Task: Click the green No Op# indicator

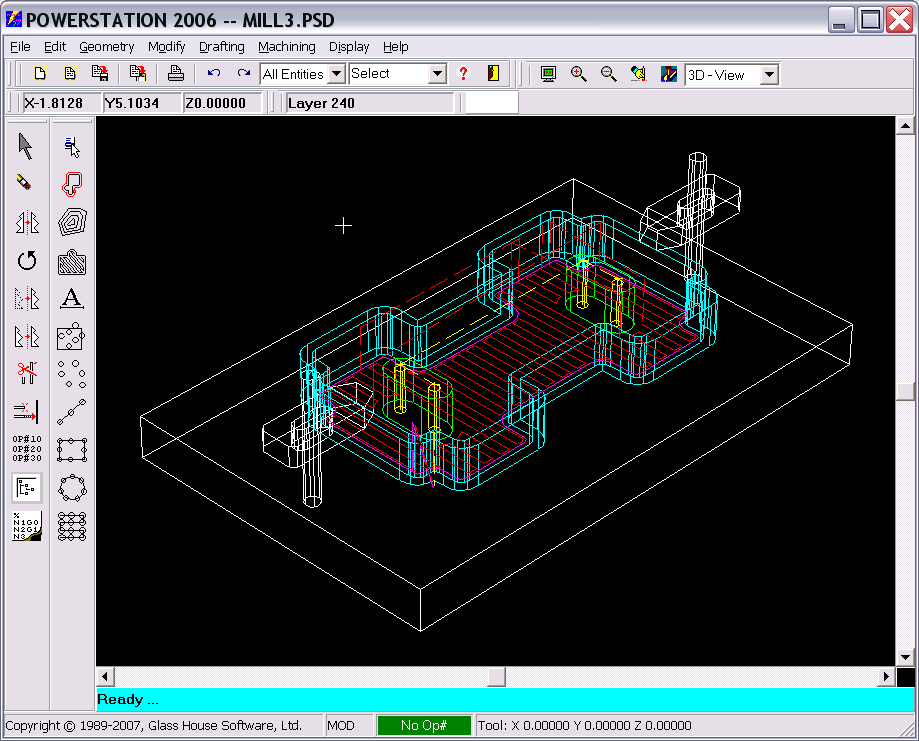Action: click(424, 725)
